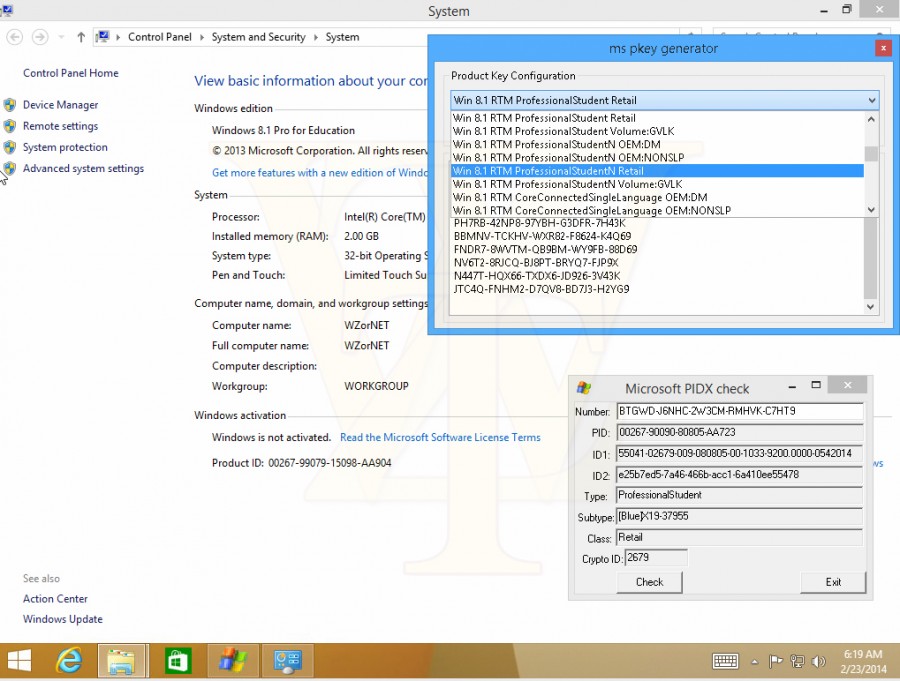
Task: Click the shield icon beside Advanced system settings
Action: click(x=10, y=169)
